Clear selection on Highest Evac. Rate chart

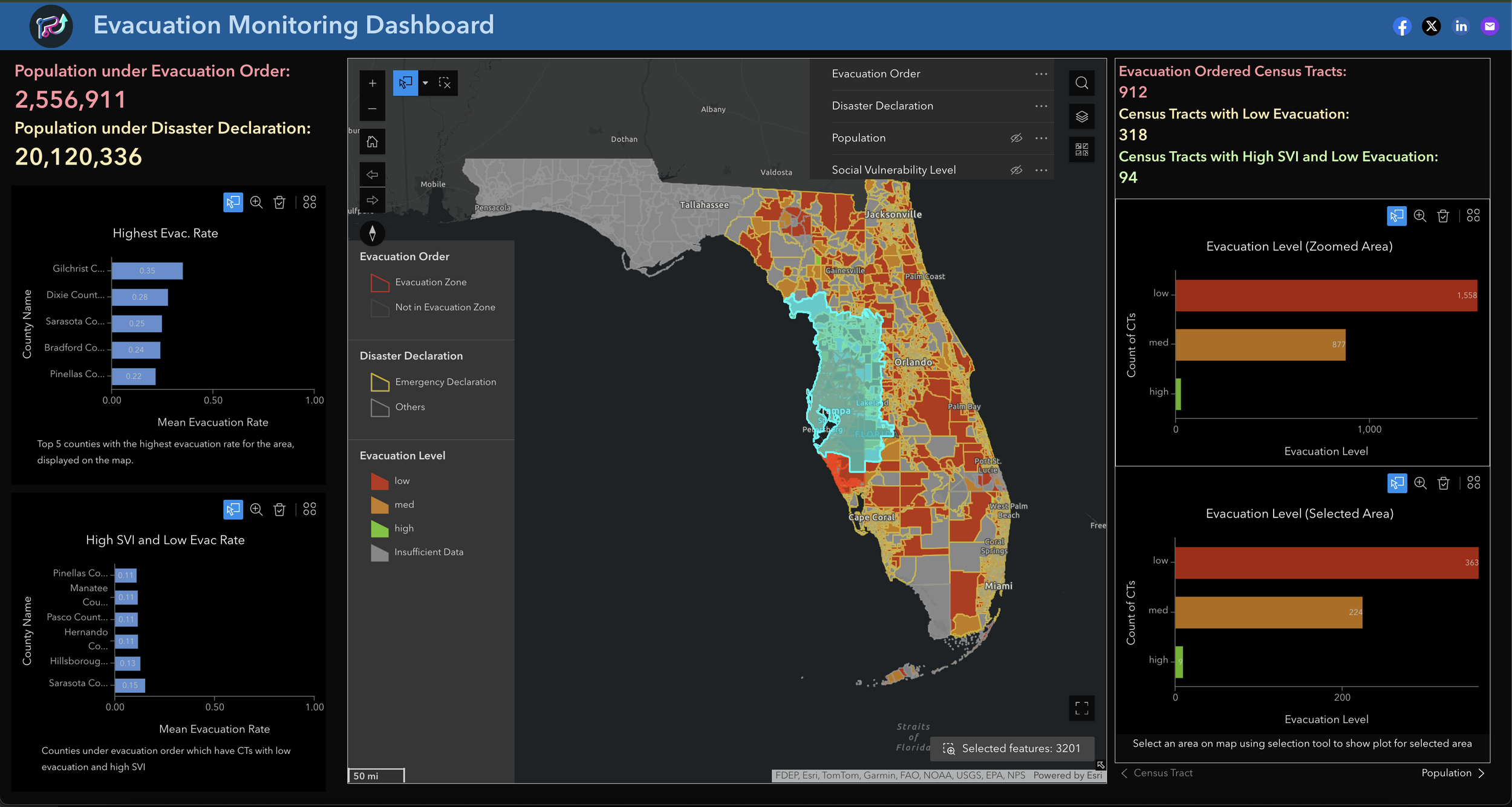point(279,202)
